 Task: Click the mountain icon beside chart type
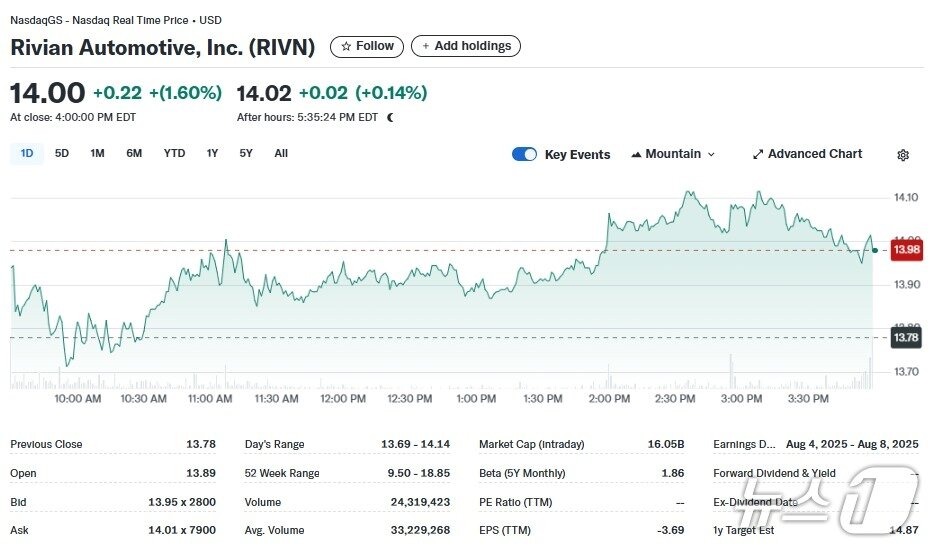[x=635, y=154]
